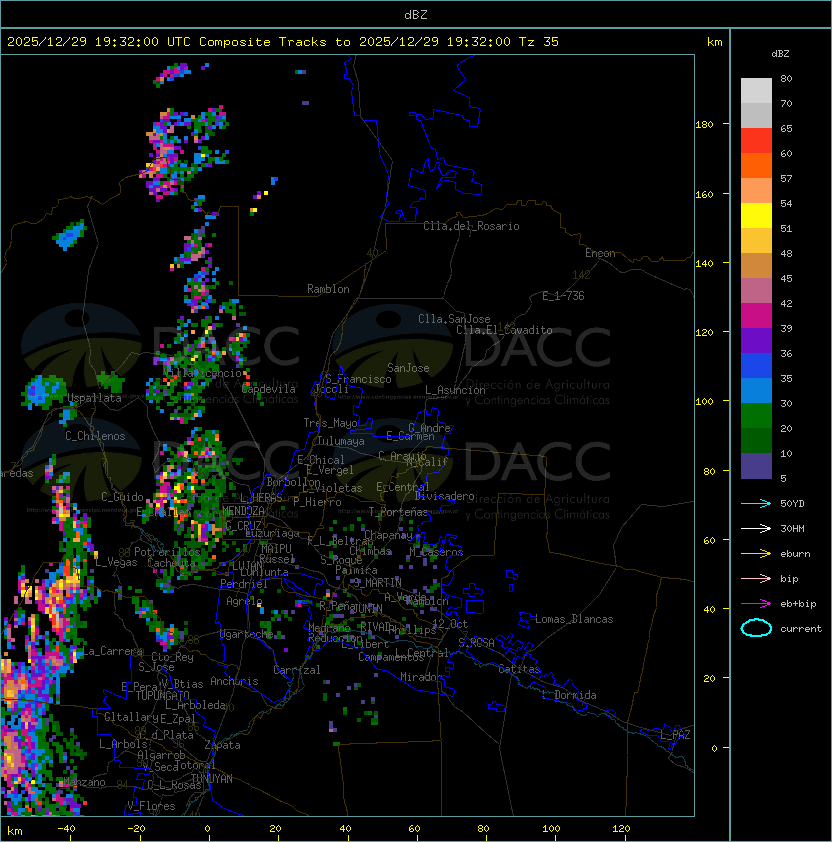This screenshot has width=832, height=842.
Task: Click the Mirador map label
Action: pyautogui.click(x=421, y=677)
